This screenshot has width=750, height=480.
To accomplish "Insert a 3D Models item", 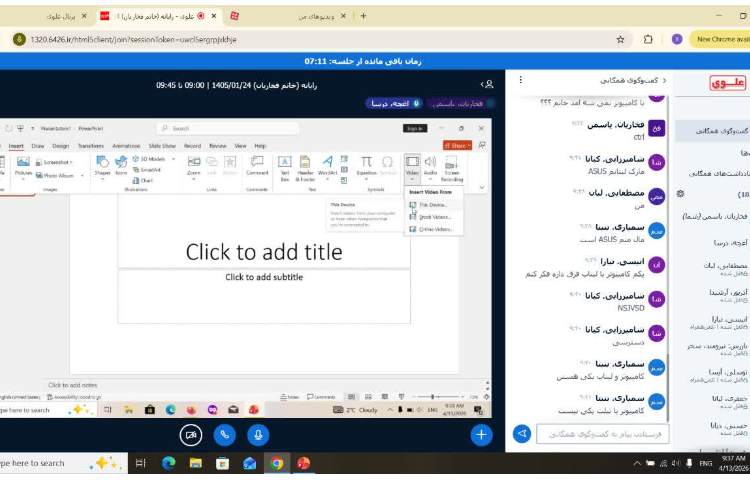I will click(x=151, y=159).
